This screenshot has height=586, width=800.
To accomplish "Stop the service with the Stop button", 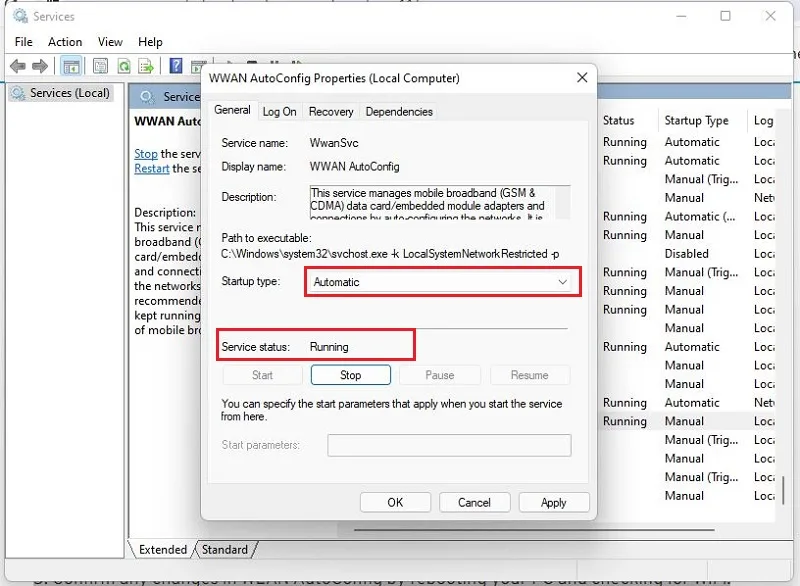I will click(351, 375).
